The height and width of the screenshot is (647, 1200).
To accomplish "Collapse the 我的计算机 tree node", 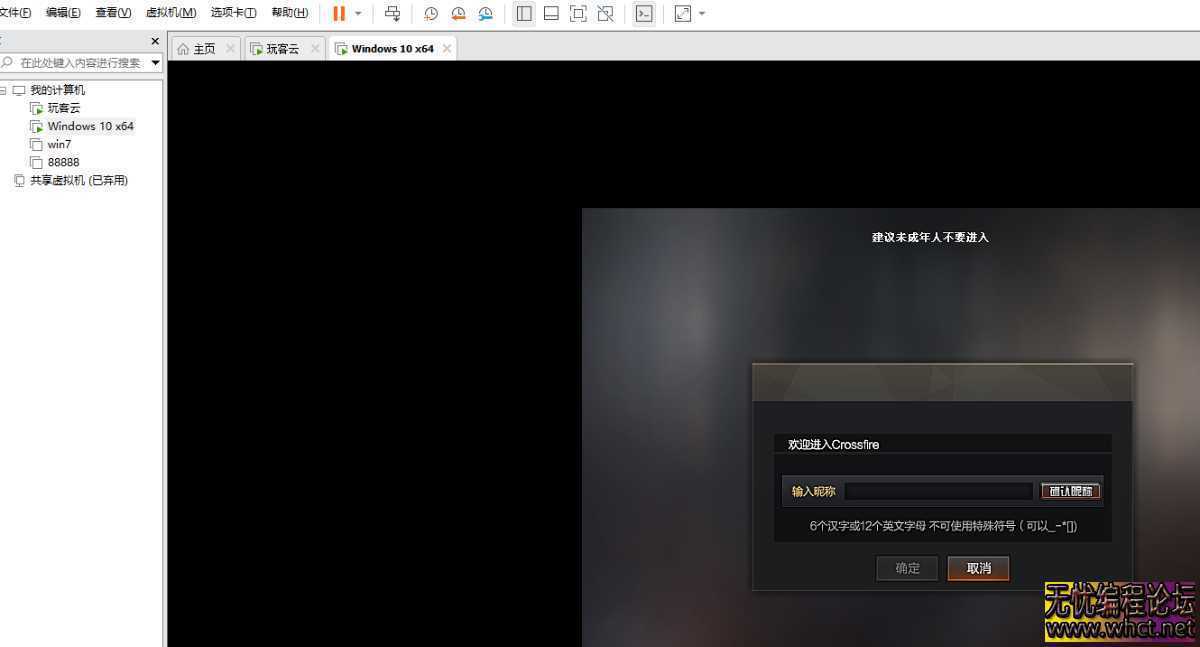I will point(4,90).
